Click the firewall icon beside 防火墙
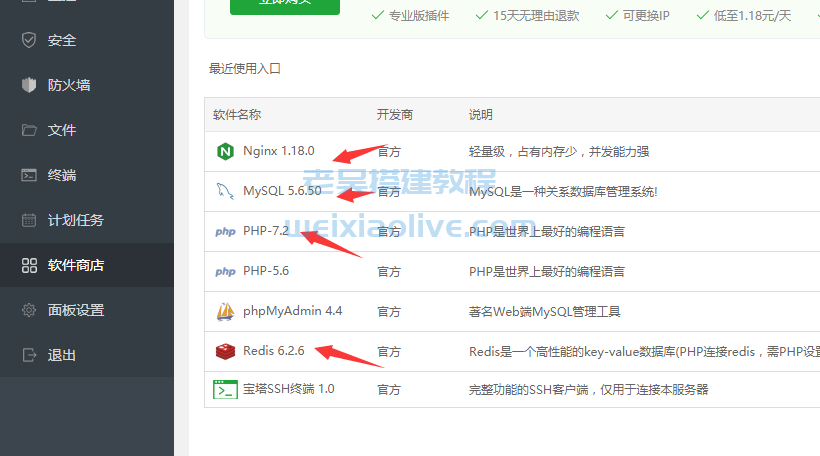 [x=29, y=85]
